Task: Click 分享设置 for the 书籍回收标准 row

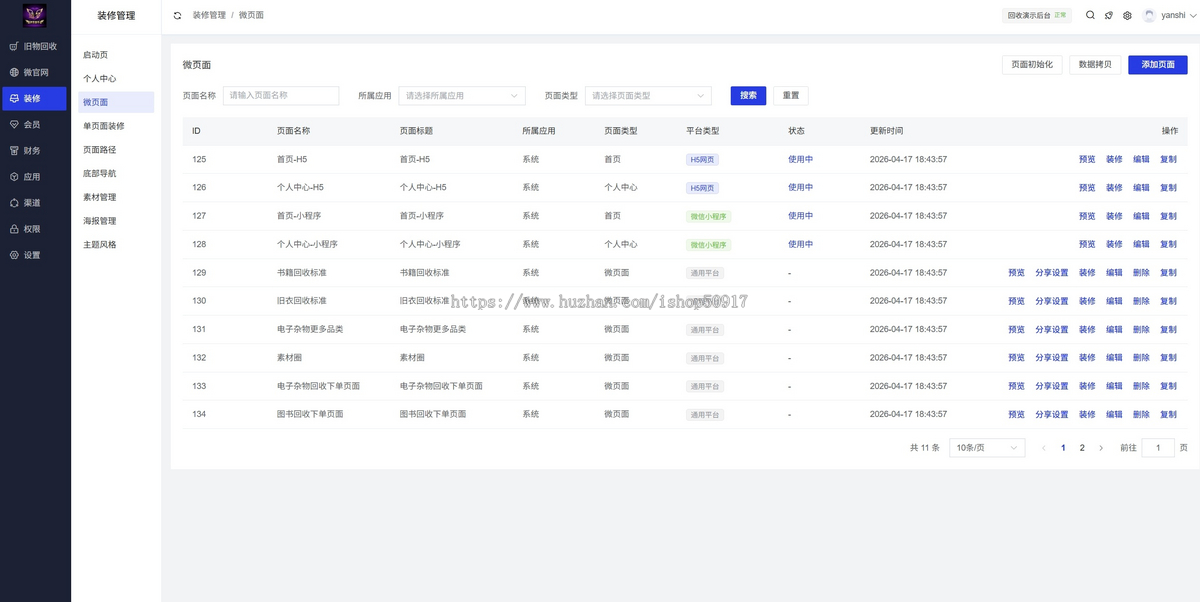Action: point(1052,273)
